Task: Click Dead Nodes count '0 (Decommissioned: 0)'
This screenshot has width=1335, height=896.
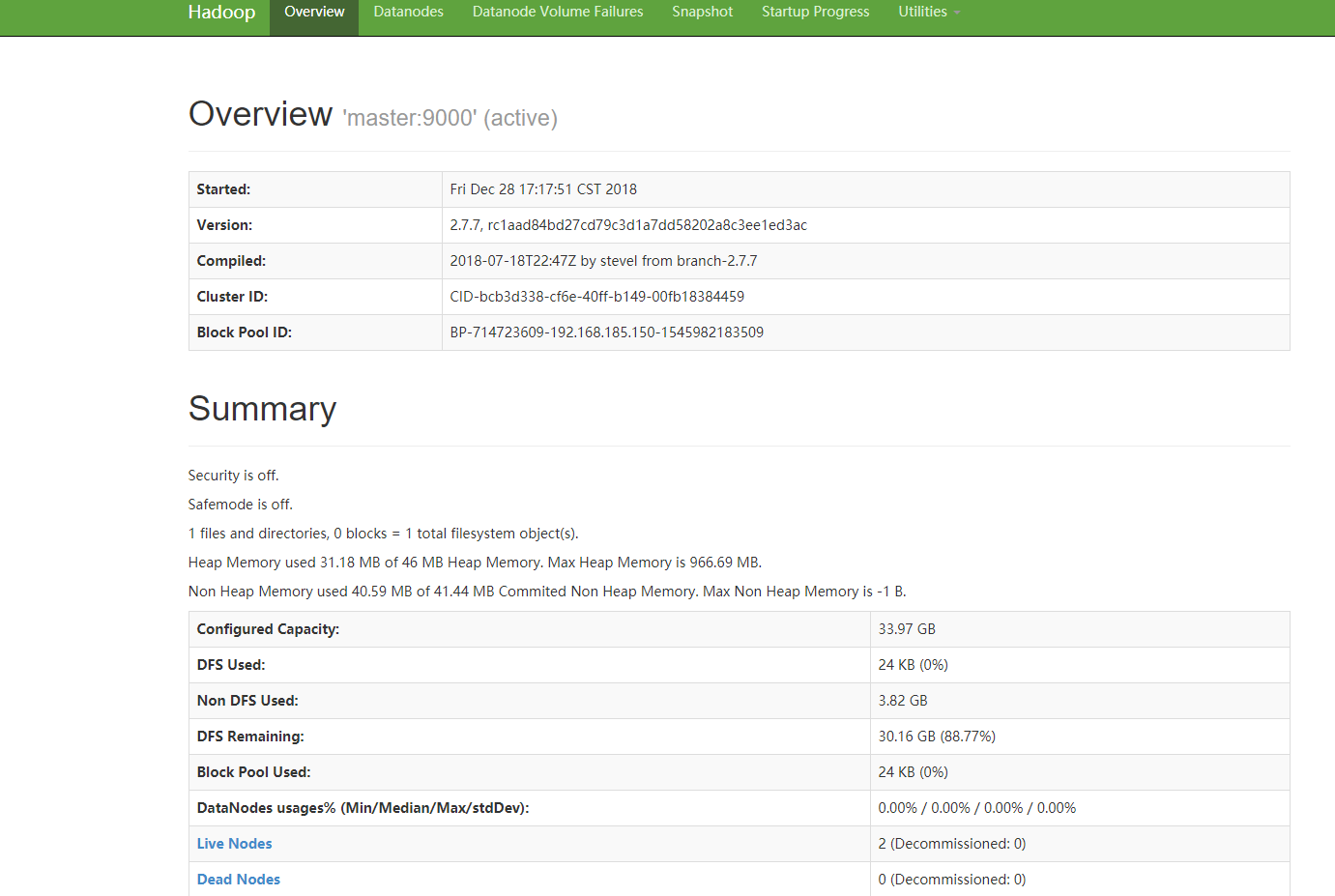Action: [952, 880]
